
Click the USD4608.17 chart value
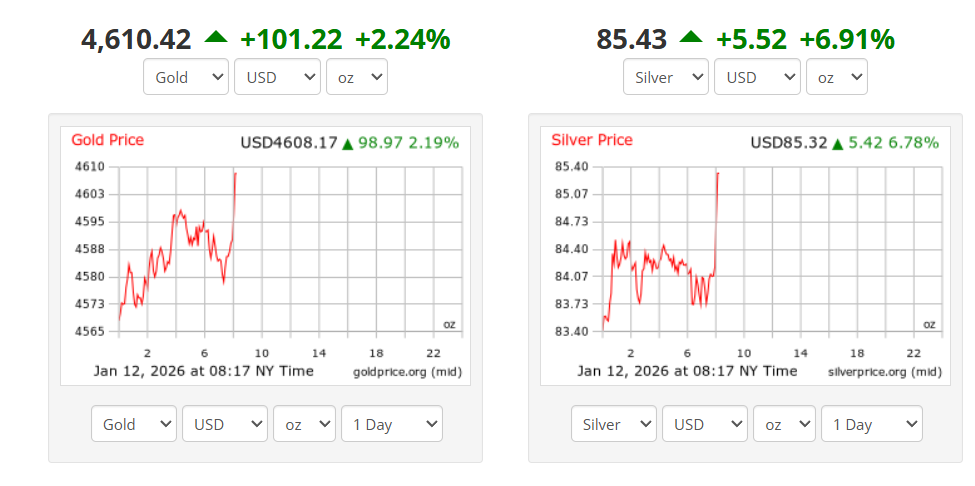pos(289,143)
